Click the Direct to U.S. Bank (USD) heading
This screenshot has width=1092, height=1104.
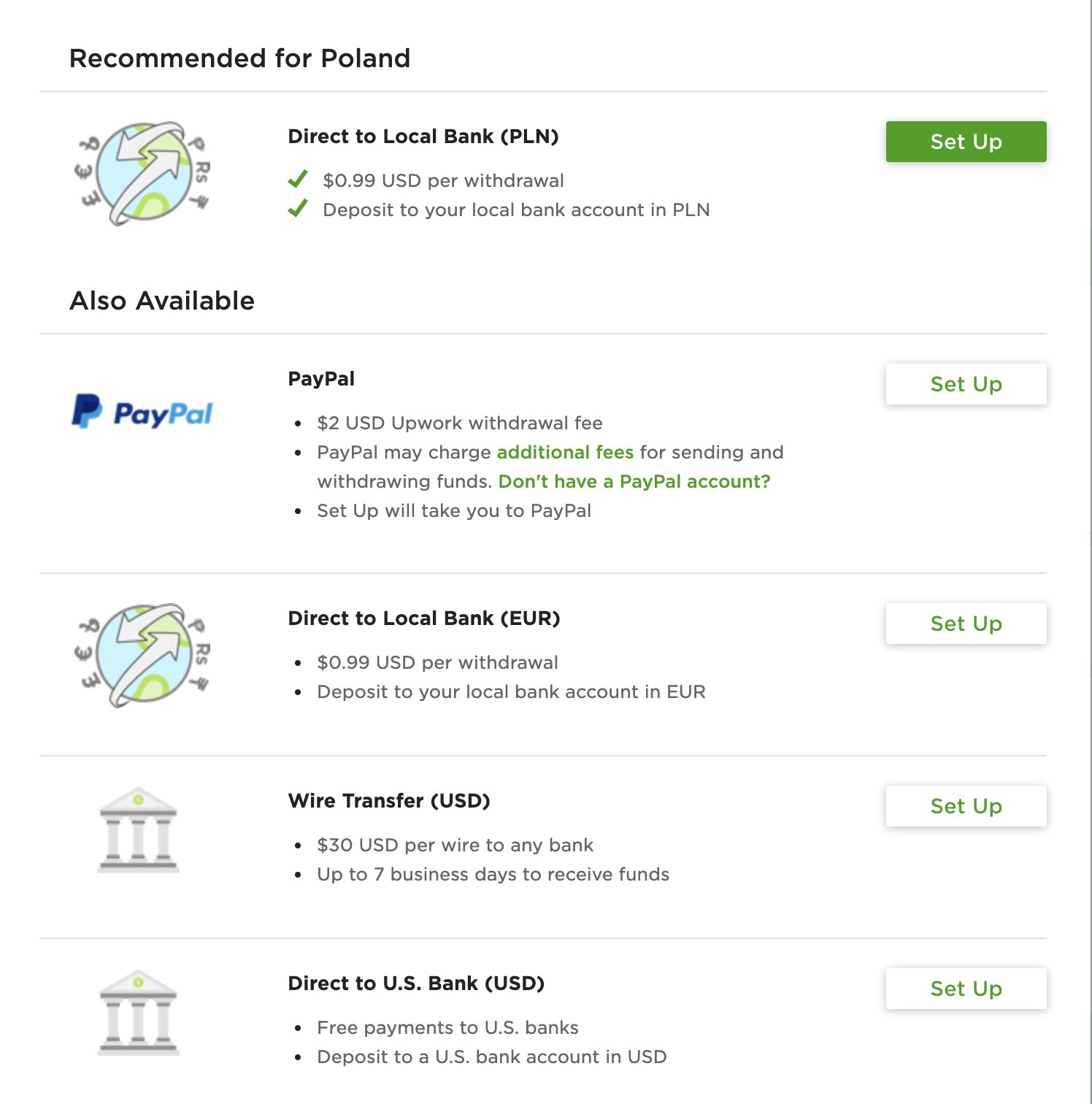416,984
